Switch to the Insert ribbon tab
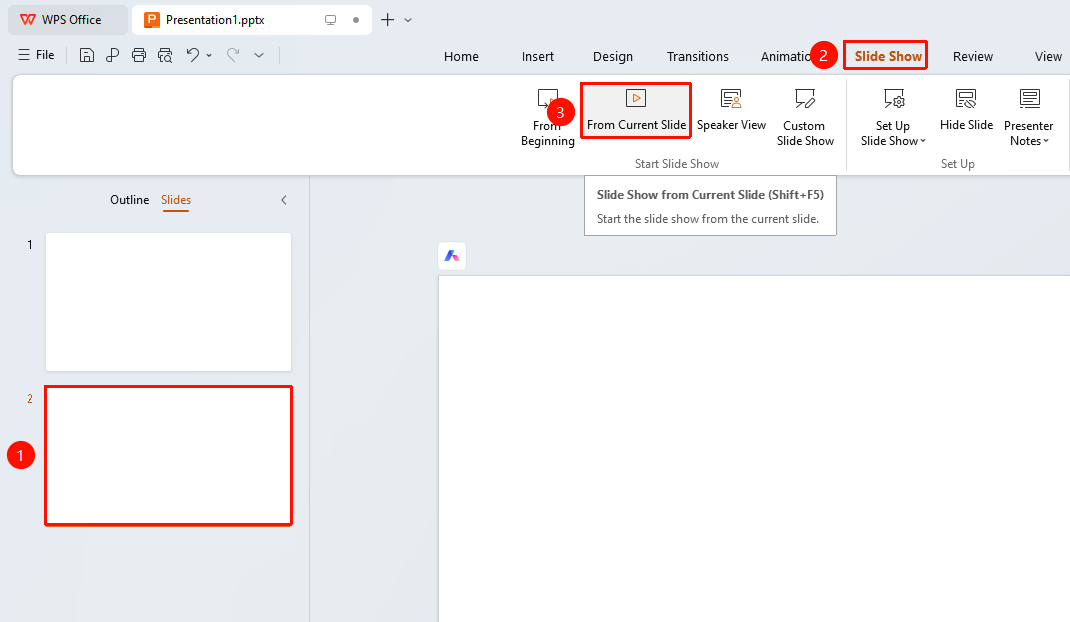 [538, 57]
